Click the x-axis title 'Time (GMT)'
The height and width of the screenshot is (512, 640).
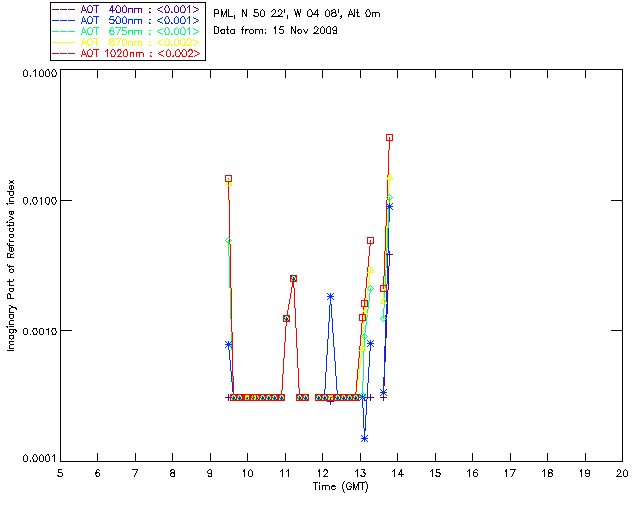pyautogui.click(x=340, y=487)
